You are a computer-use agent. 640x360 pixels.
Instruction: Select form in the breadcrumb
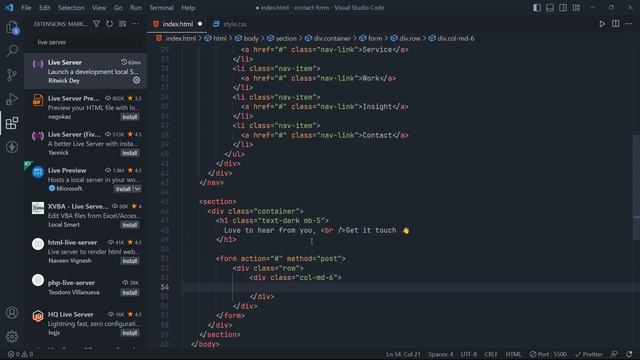click(x=371, y=38)
